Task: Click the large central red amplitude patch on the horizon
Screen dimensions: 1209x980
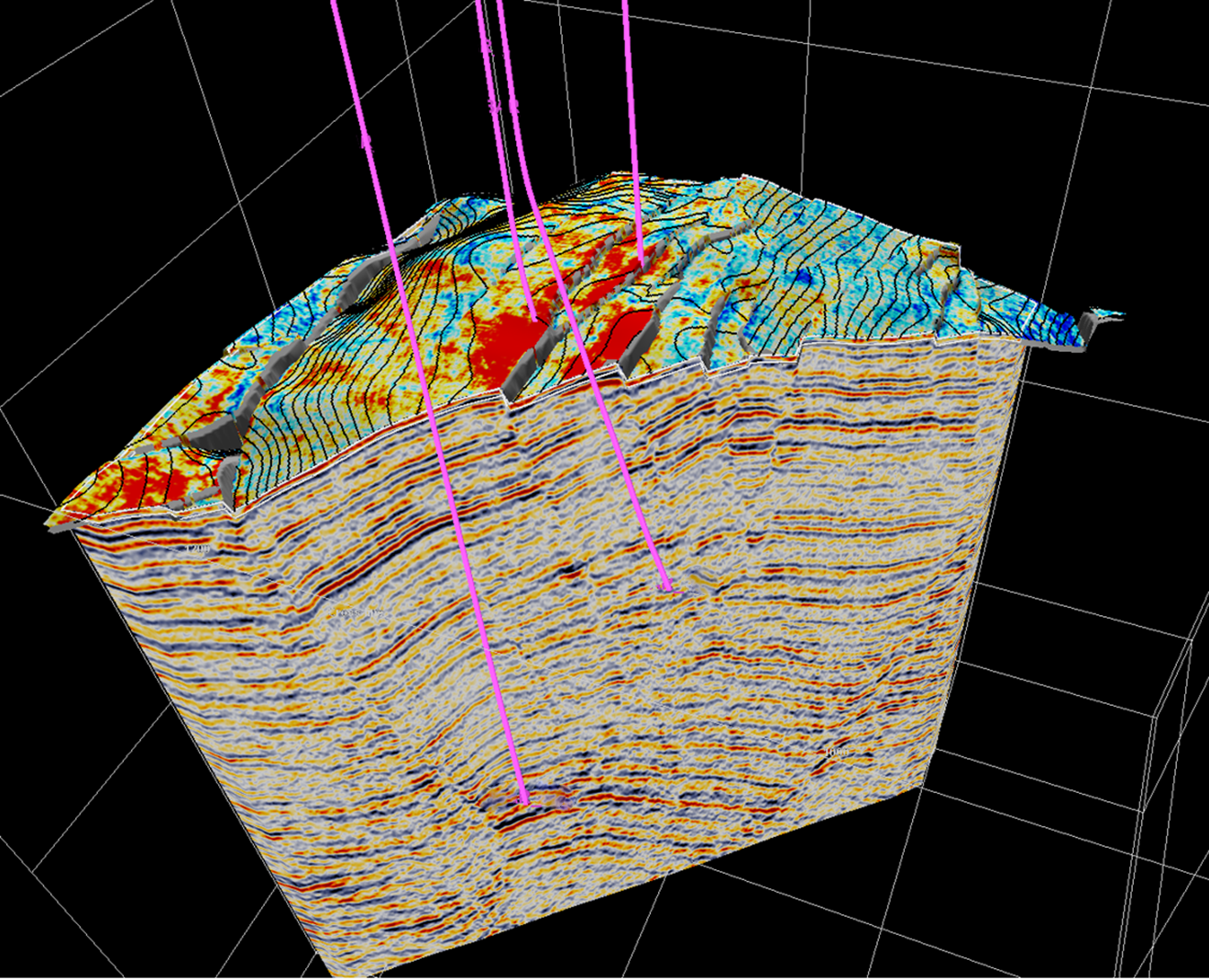Action: pos(501,341)
